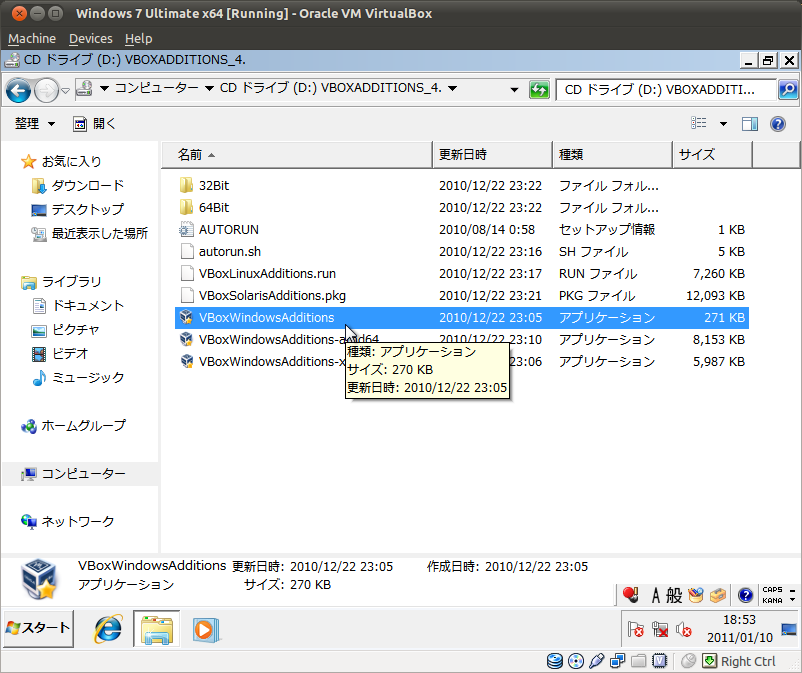Open the スタート menu
802x673 pixels.
point(39,628)
